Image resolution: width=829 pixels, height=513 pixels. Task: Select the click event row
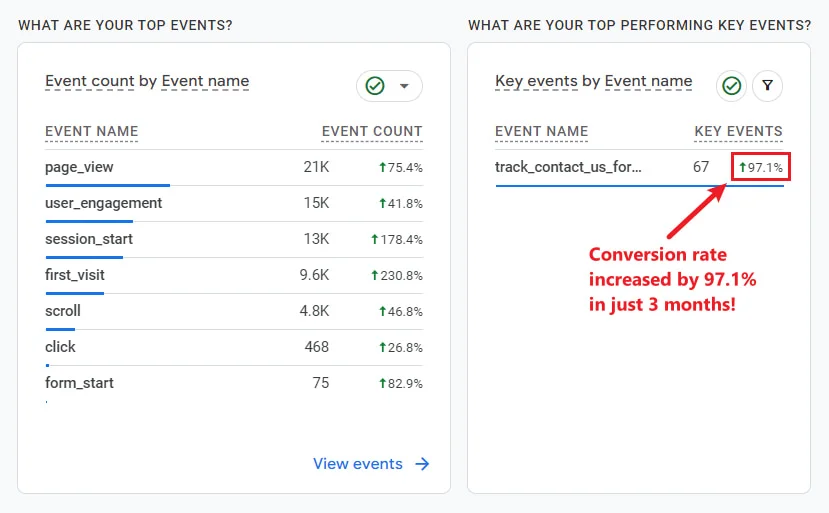pyautogui.click(x=60, y=347)
